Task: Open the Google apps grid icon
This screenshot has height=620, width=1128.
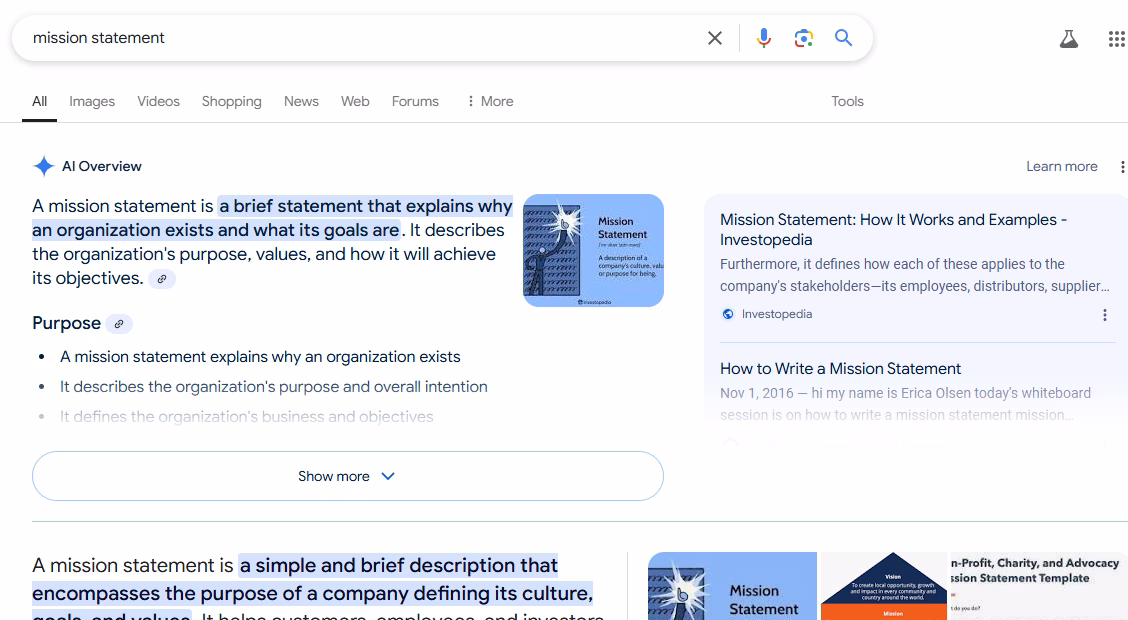Action: tap(1116, 39)
